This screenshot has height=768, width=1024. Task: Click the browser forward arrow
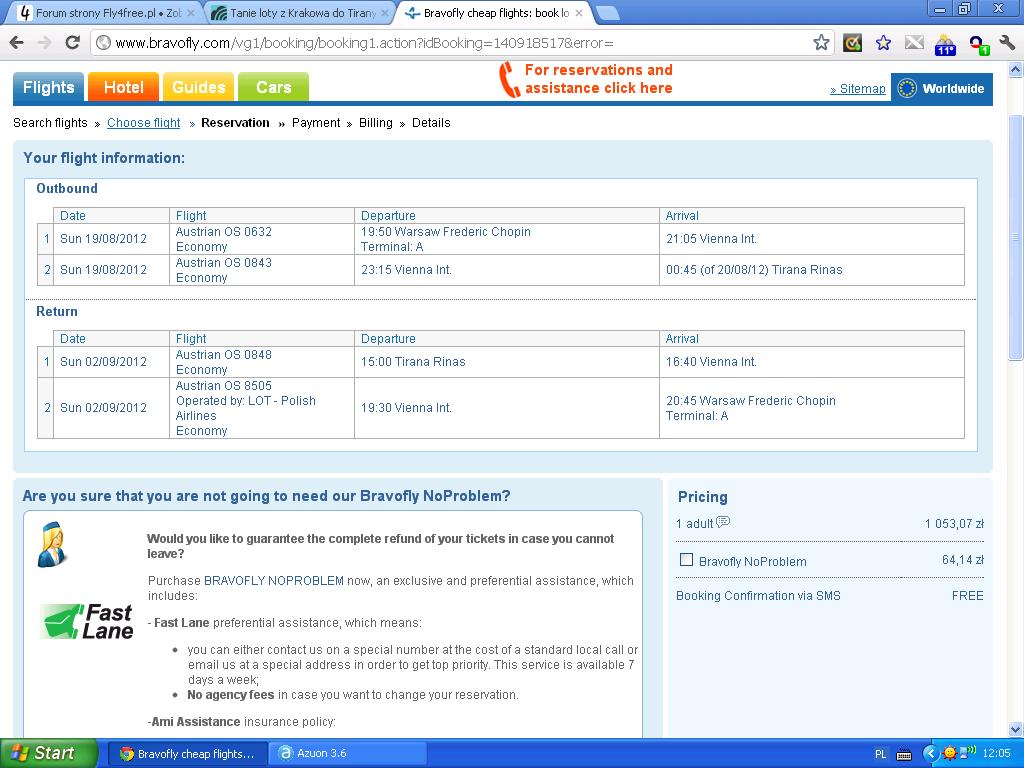point(44,43)
